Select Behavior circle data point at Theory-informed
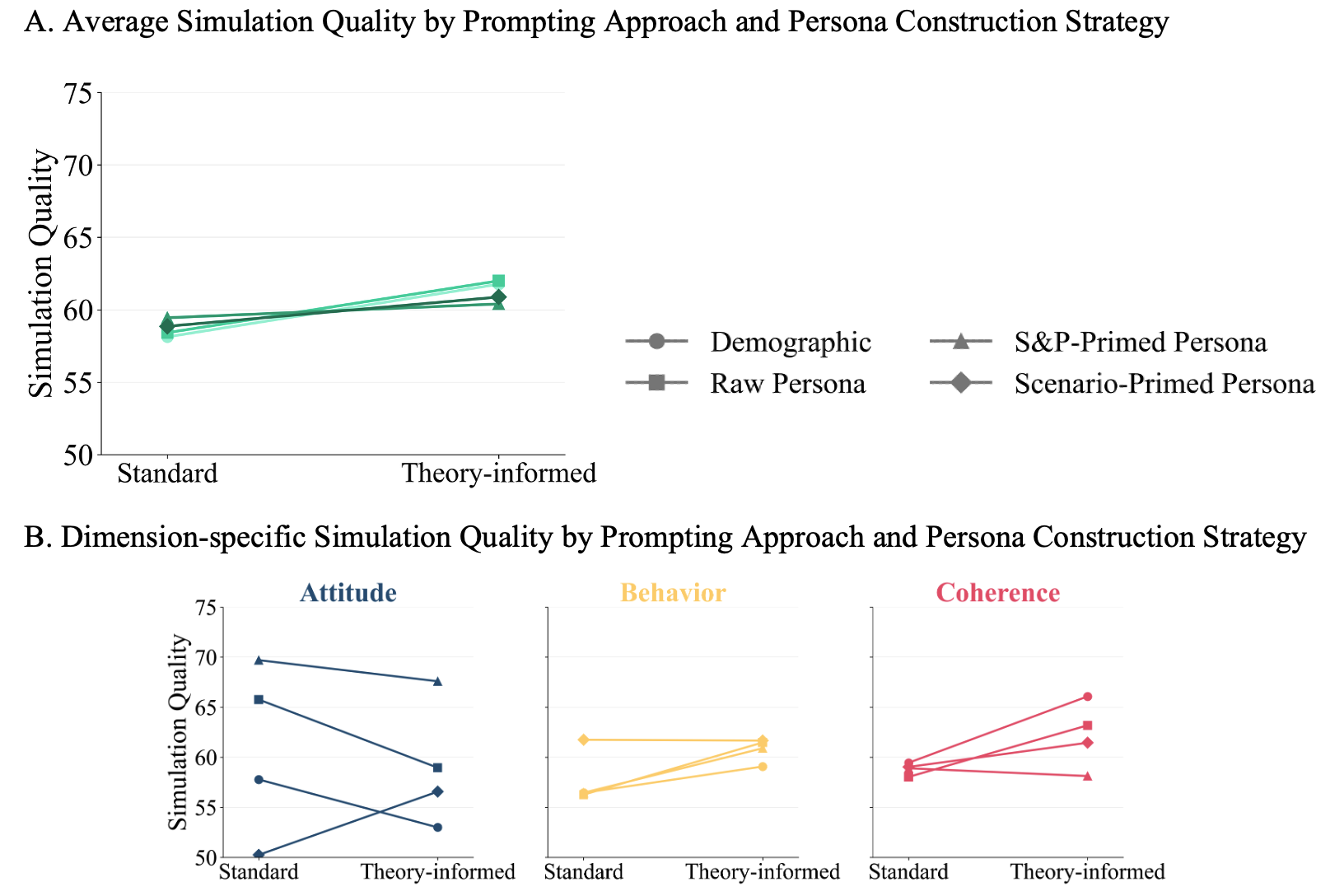1344x896 pixels. coord(763,767)
